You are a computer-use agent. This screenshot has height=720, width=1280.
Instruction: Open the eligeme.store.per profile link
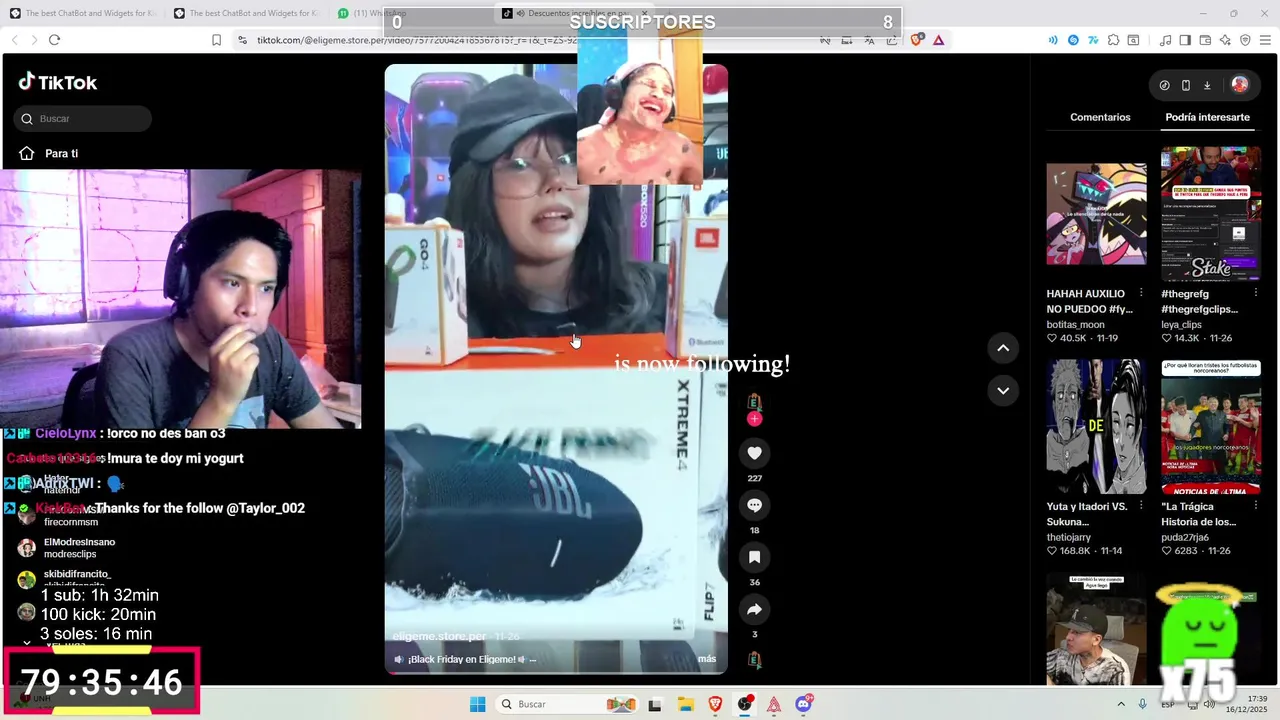click(x=439, y=636)
